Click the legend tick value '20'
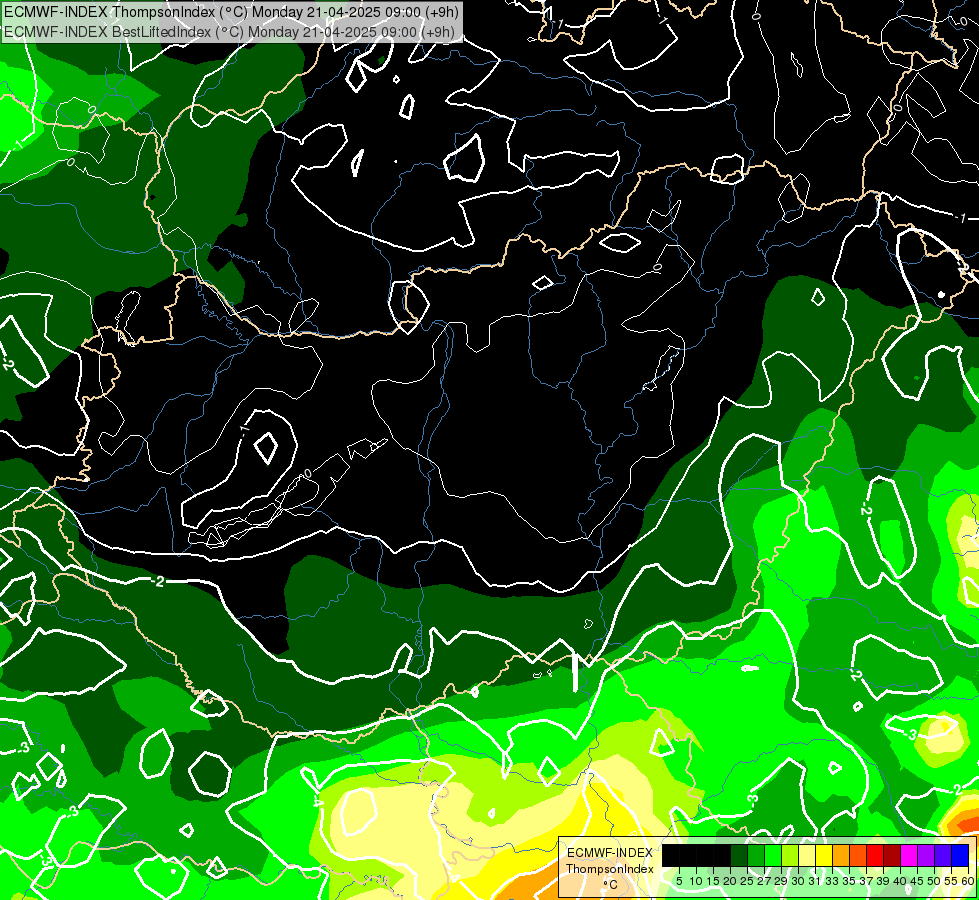Image resolution: width=979 pixels, height=900 pixels. tap(730, 881)
